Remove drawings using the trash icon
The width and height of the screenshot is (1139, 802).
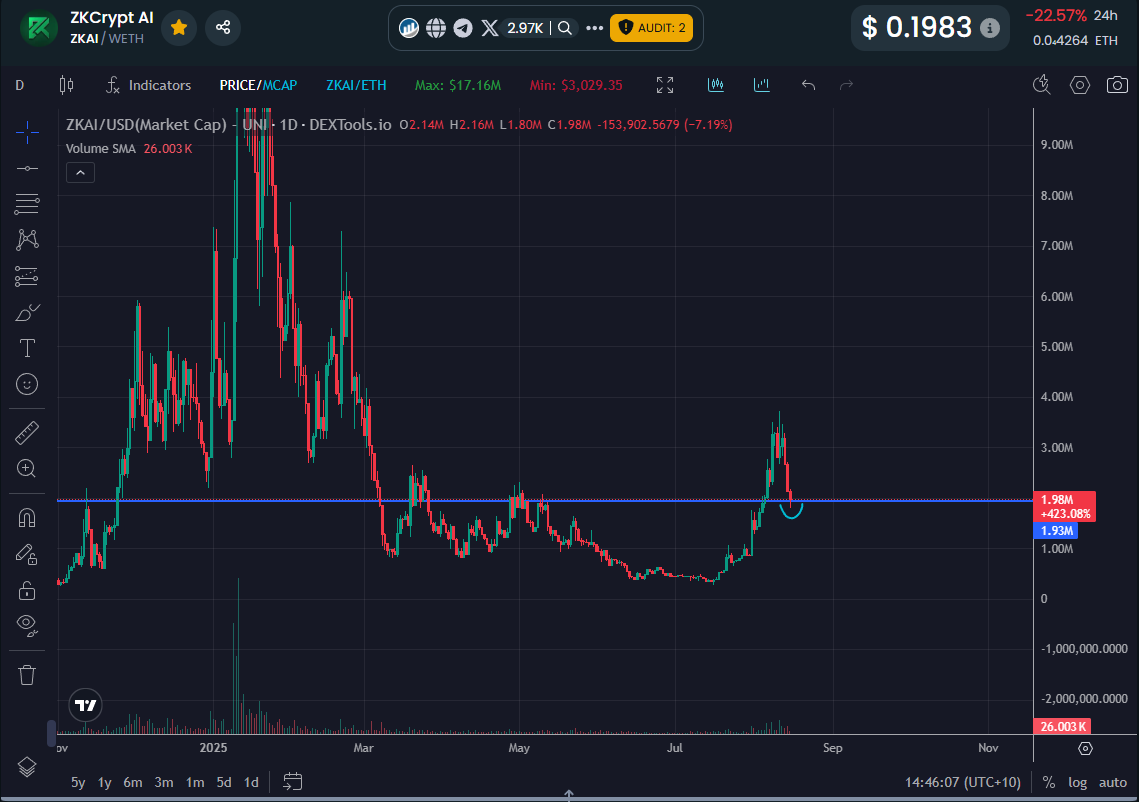[x=26, y=675]
